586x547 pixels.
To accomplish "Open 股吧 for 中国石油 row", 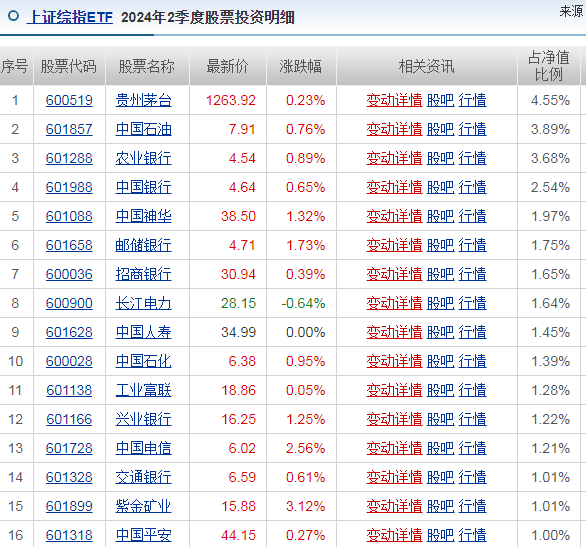I will tap(441, 129).
